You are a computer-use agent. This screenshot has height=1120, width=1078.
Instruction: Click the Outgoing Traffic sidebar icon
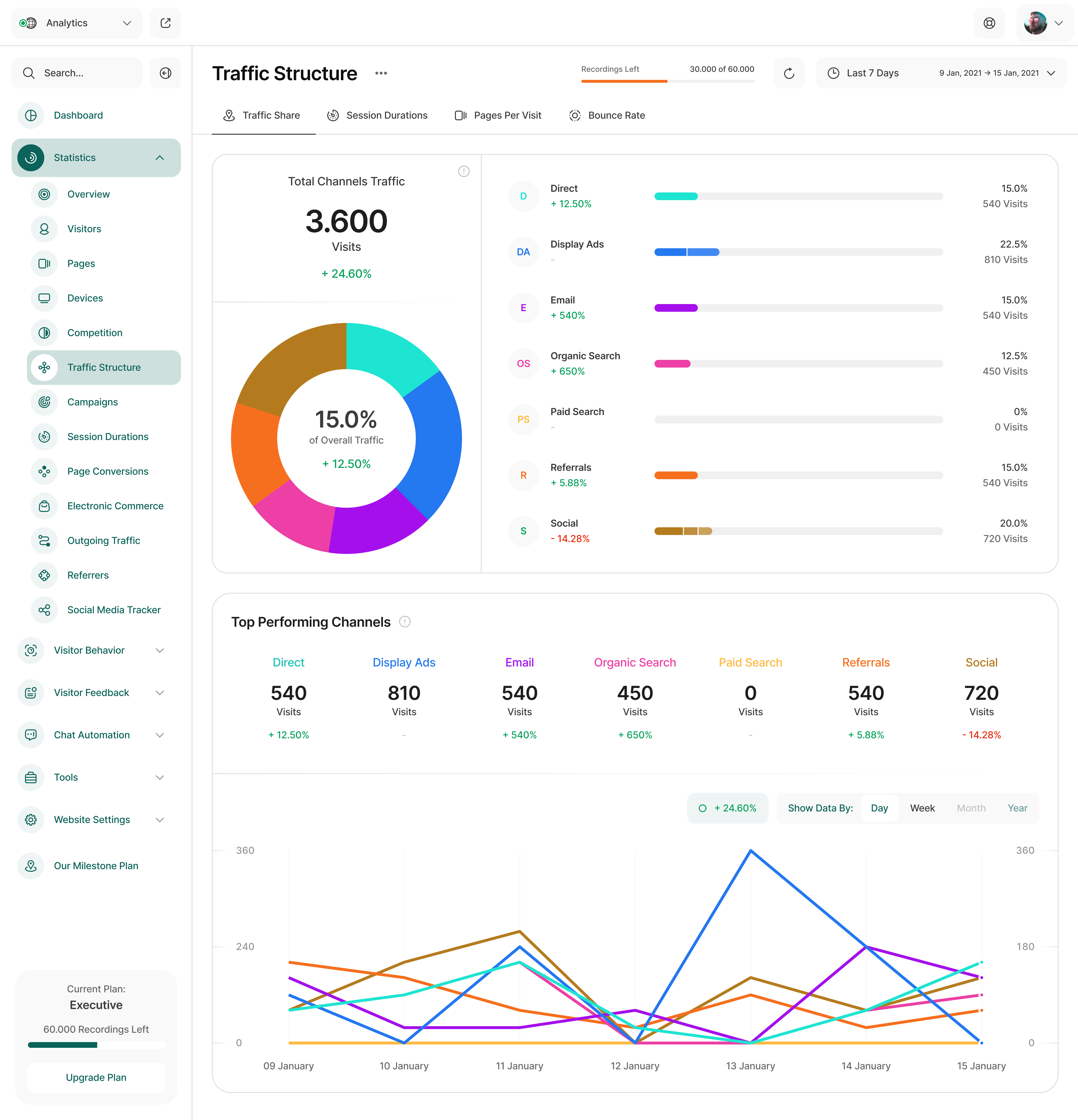pos(44,541)
